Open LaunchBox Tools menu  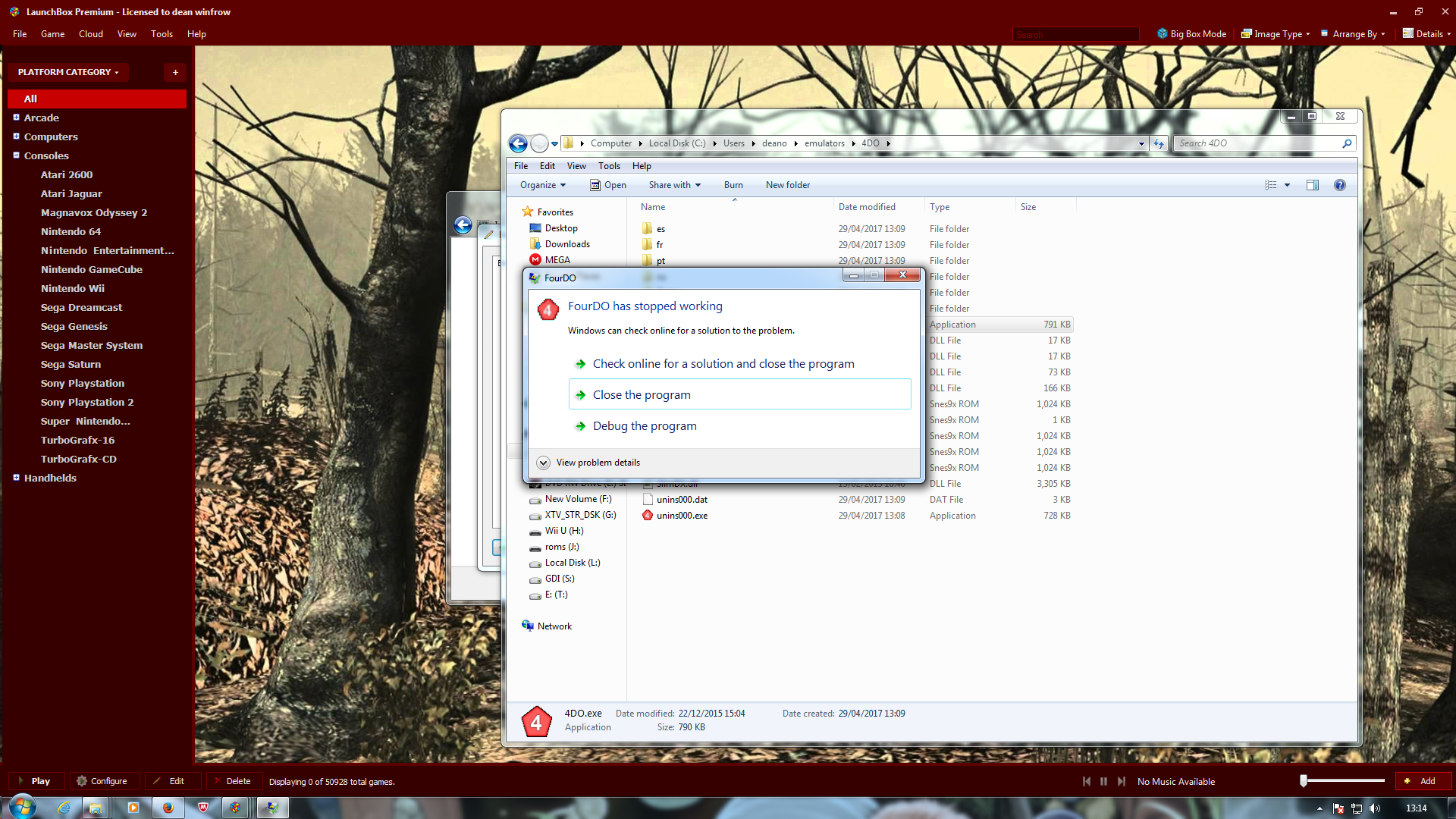click(x=162, y=34)
